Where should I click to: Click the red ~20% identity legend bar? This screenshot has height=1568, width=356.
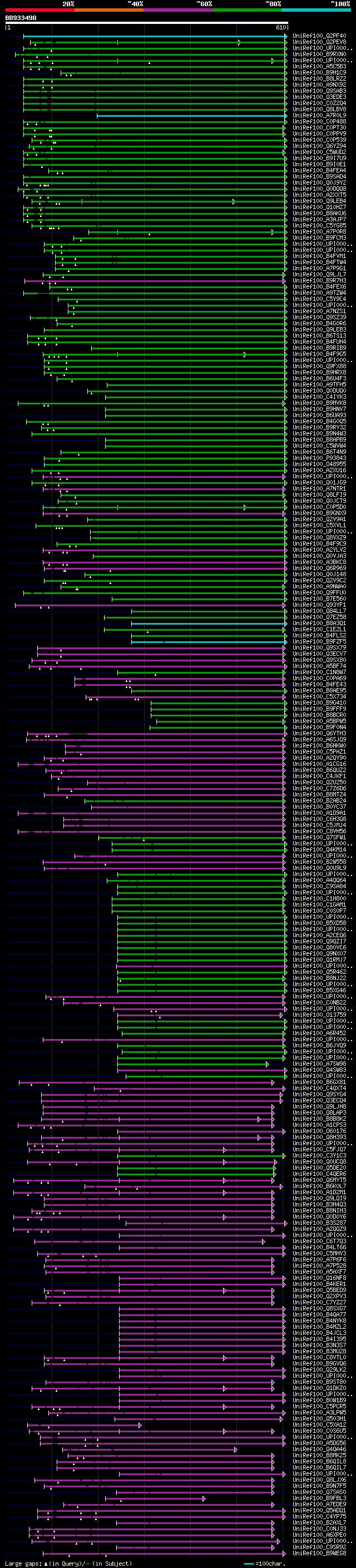point(39,10)
